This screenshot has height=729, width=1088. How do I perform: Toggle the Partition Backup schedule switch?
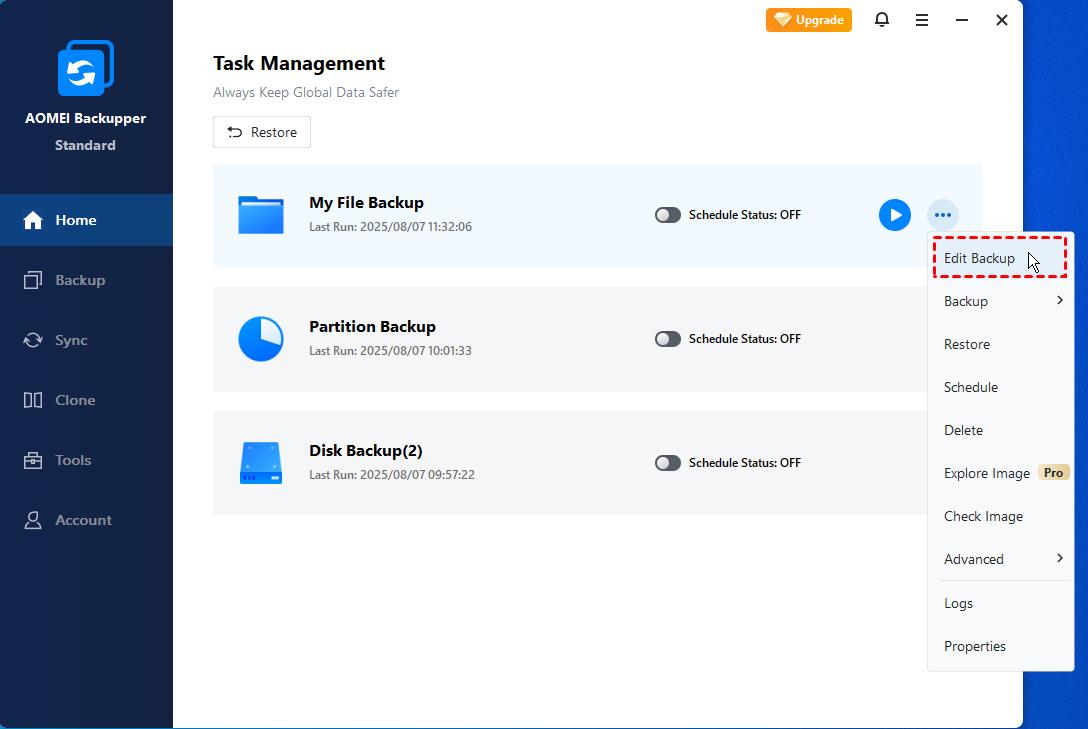668,338
